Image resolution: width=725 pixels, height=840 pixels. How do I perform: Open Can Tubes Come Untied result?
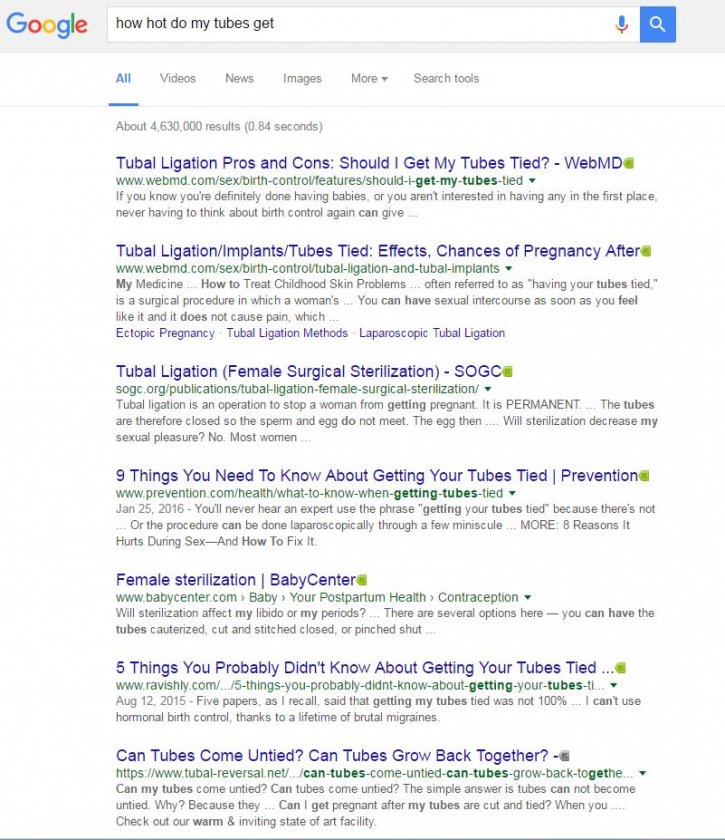click(337, 755)
